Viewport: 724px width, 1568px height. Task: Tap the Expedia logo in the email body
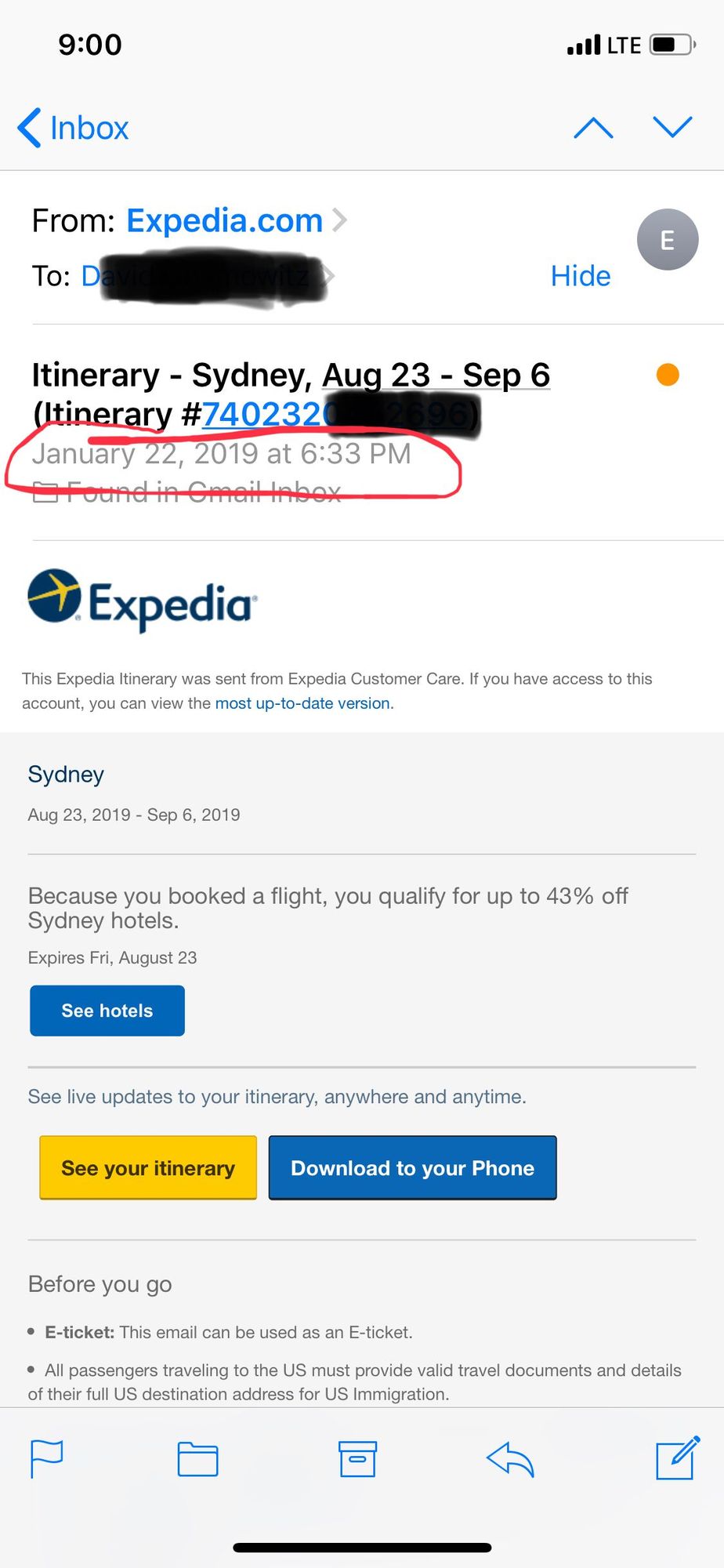pos(142,601)
